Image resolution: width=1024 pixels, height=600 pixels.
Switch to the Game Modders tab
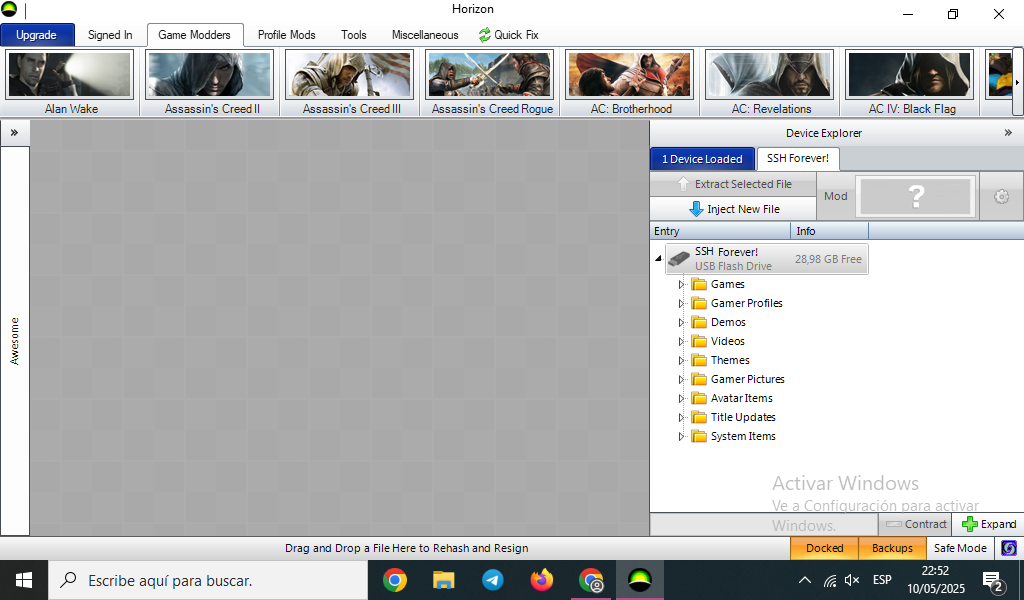[x=195, y=35]
